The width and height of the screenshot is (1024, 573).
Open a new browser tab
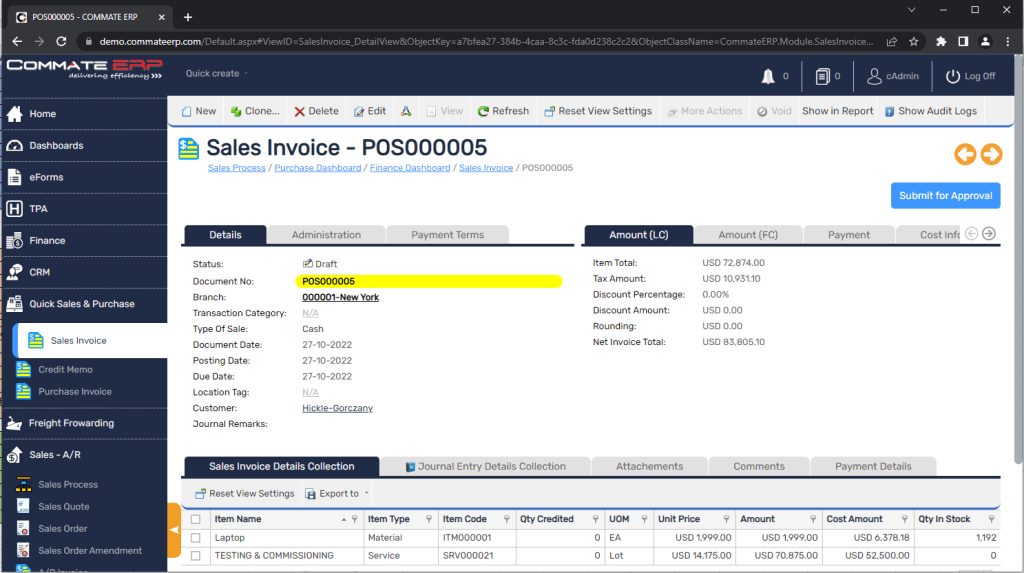(x=188, y=17)
